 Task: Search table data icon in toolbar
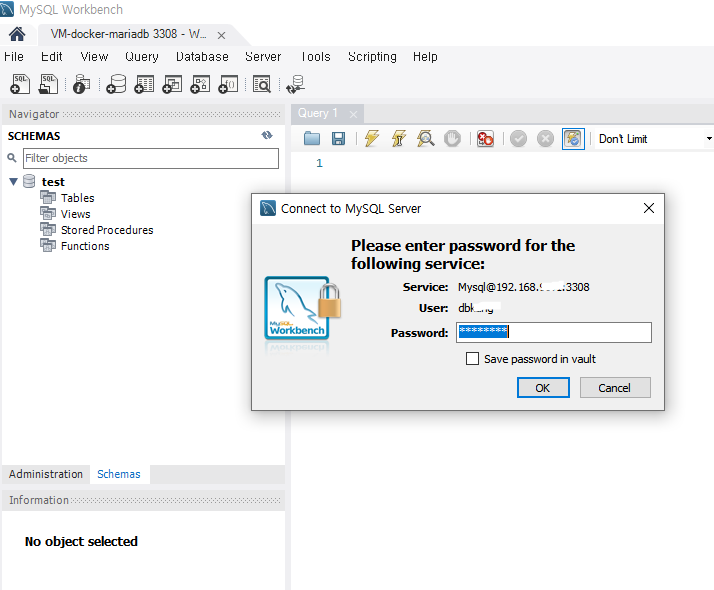point(262,84)
